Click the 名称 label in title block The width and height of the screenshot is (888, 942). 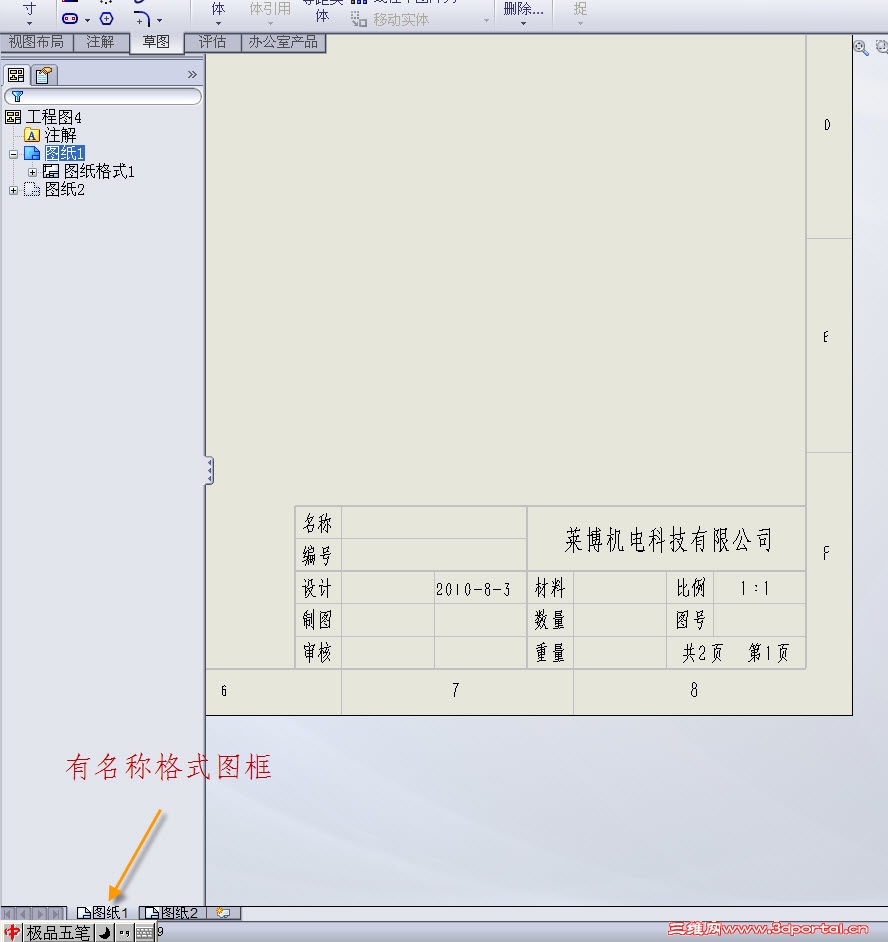pos(317,523)
